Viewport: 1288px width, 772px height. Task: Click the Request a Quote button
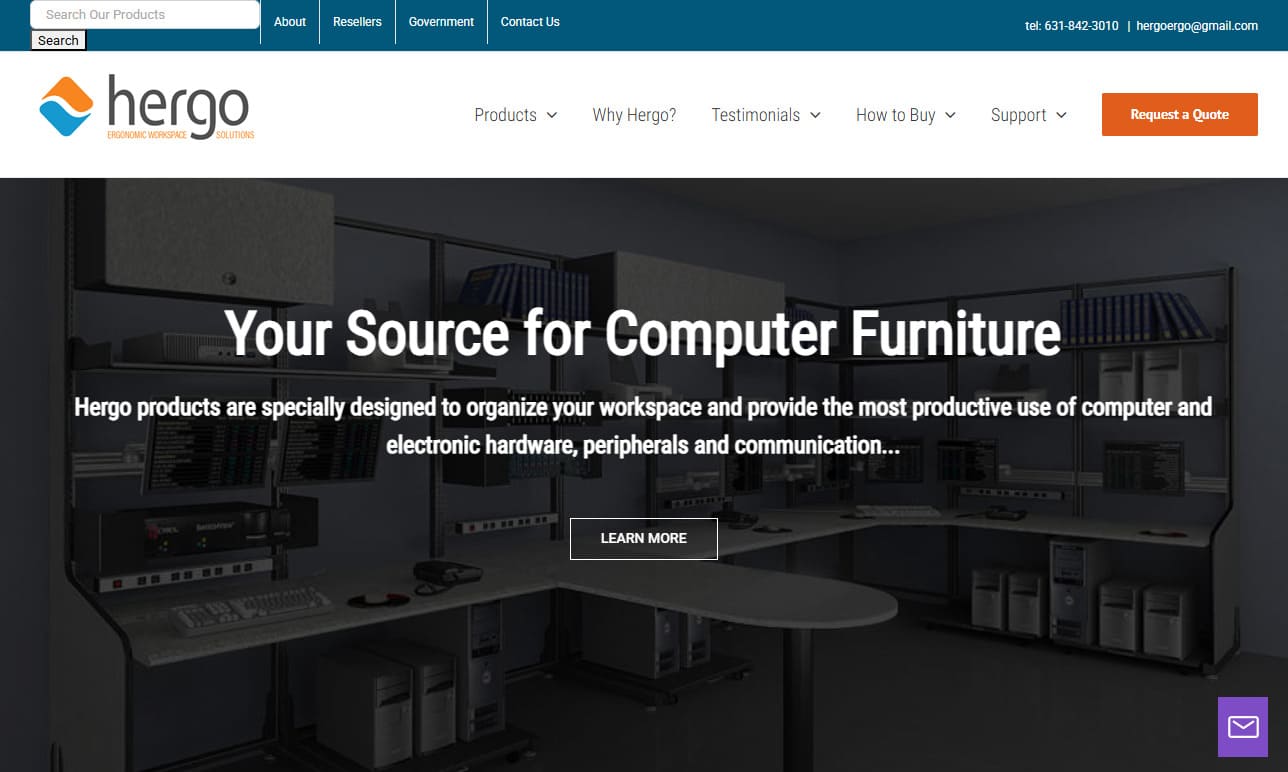[x=1179, y=114]
